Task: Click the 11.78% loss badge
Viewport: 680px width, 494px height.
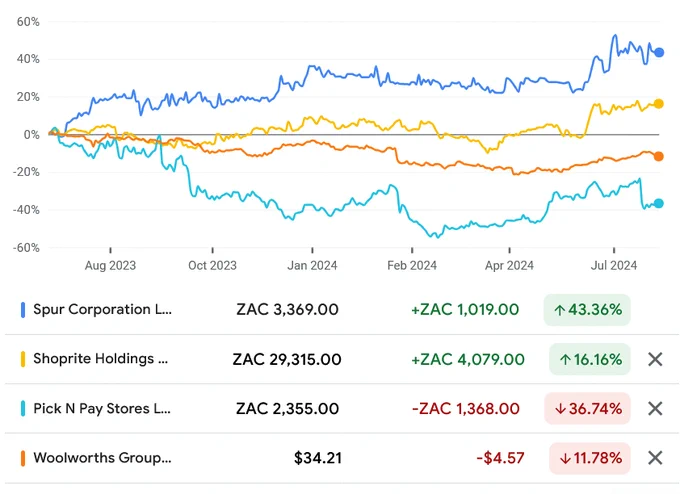Action: click(589, 458)
